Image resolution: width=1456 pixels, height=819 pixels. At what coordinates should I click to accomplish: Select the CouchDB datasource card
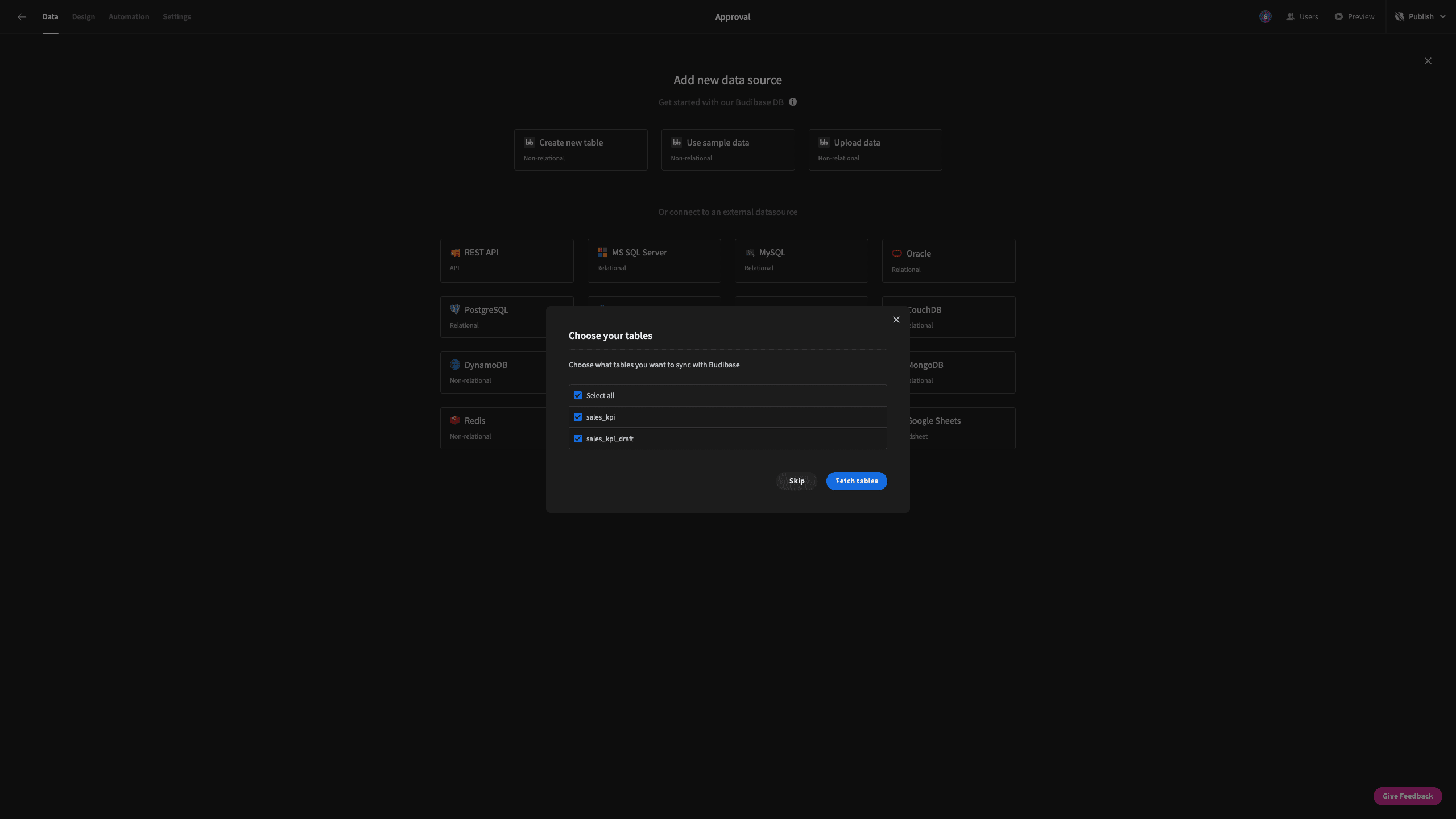tap(962, 317)
